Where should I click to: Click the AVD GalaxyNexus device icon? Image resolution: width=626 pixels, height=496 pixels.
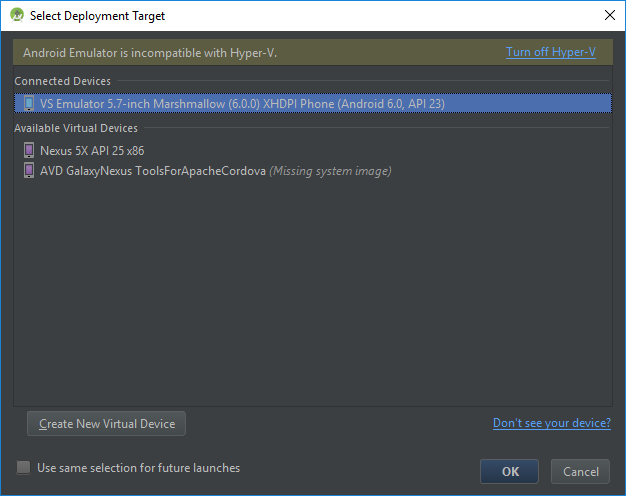coord(29,171)
